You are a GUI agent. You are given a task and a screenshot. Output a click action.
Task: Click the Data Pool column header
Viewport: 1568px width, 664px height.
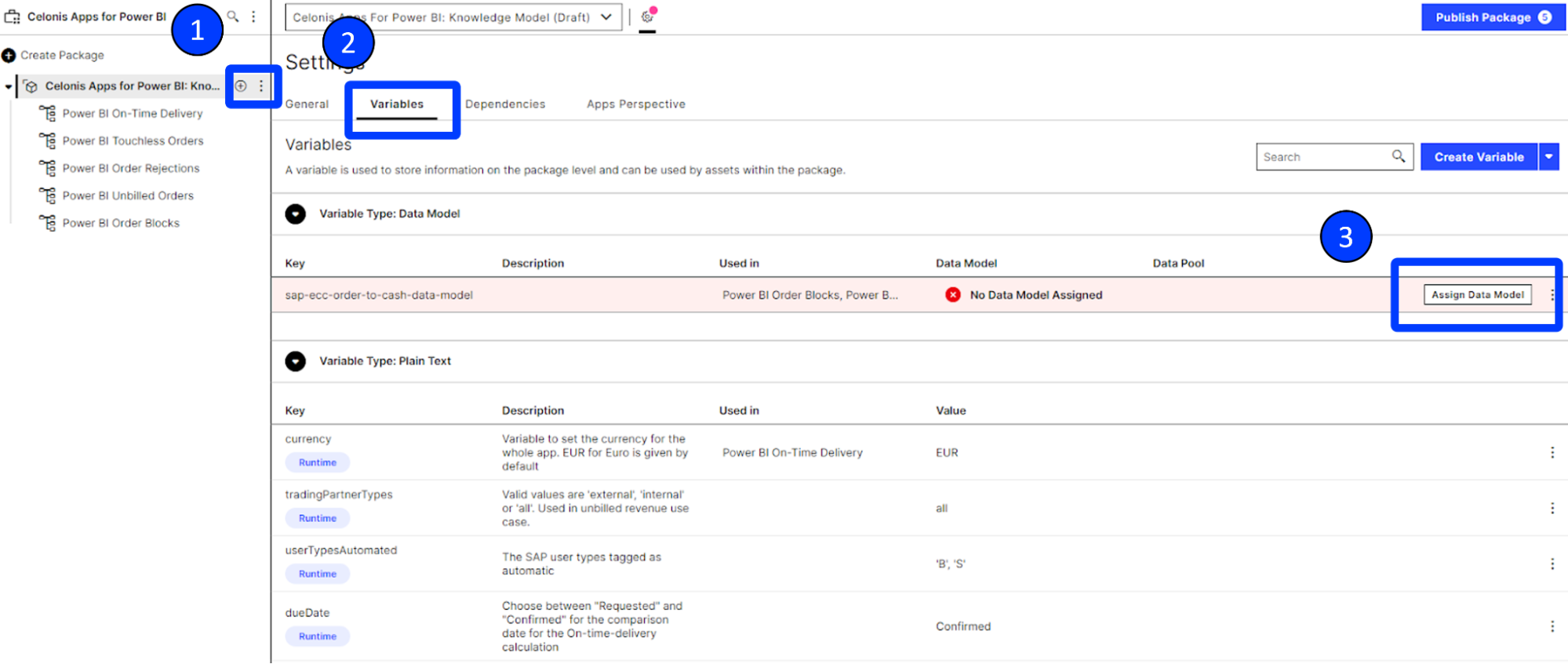pyautogui.click(x=1178, y=263)
